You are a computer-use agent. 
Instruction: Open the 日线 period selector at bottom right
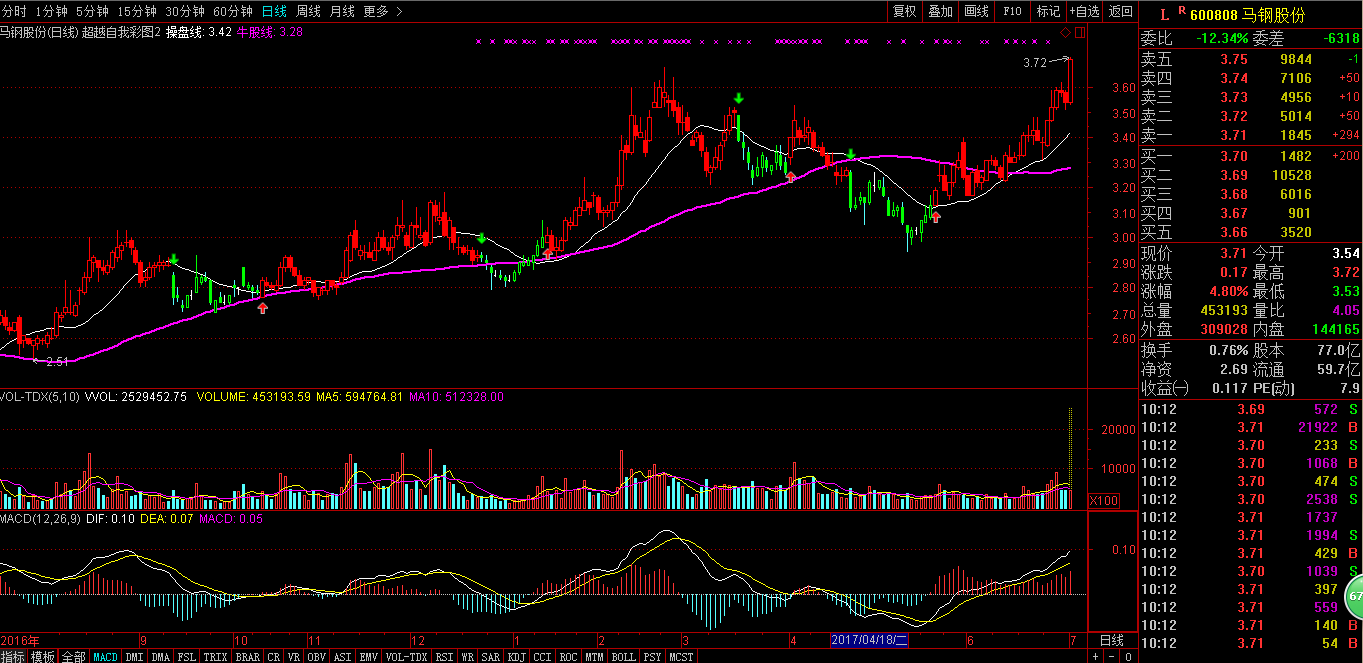(x=1111, y=640)
